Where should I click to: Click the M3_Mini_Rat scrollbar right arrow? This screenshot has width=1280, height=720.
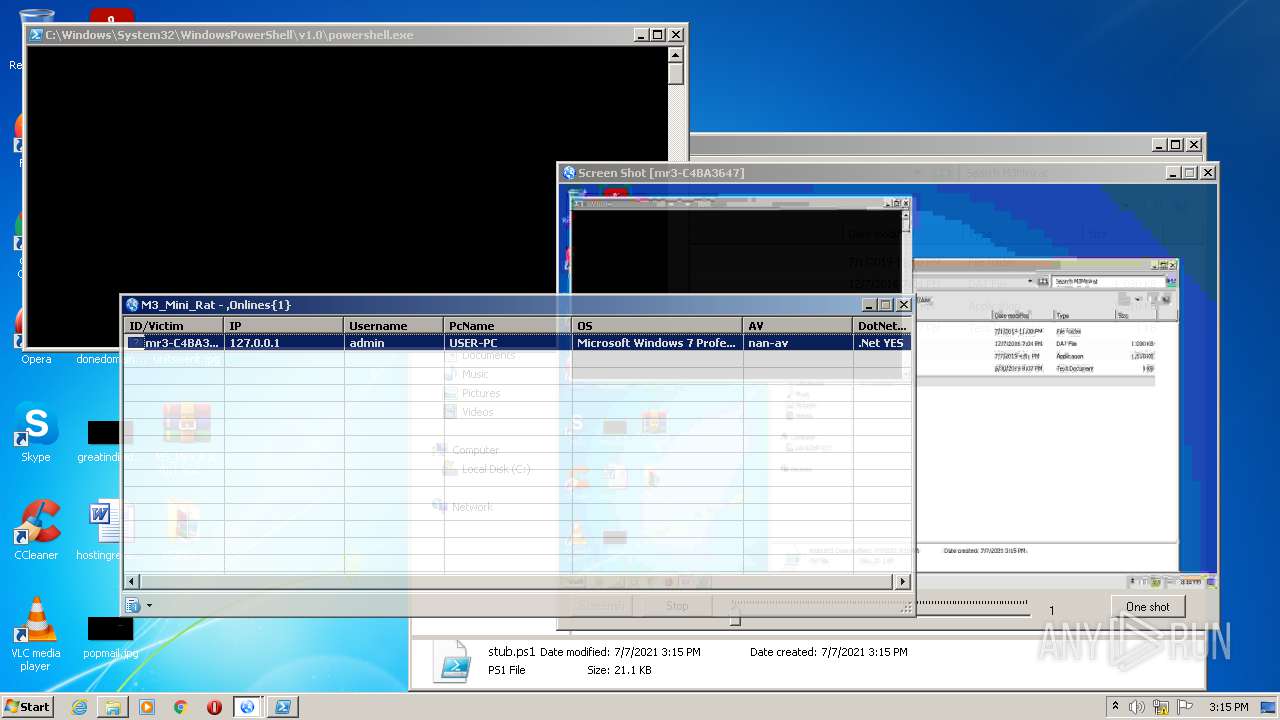pos(903,581)
